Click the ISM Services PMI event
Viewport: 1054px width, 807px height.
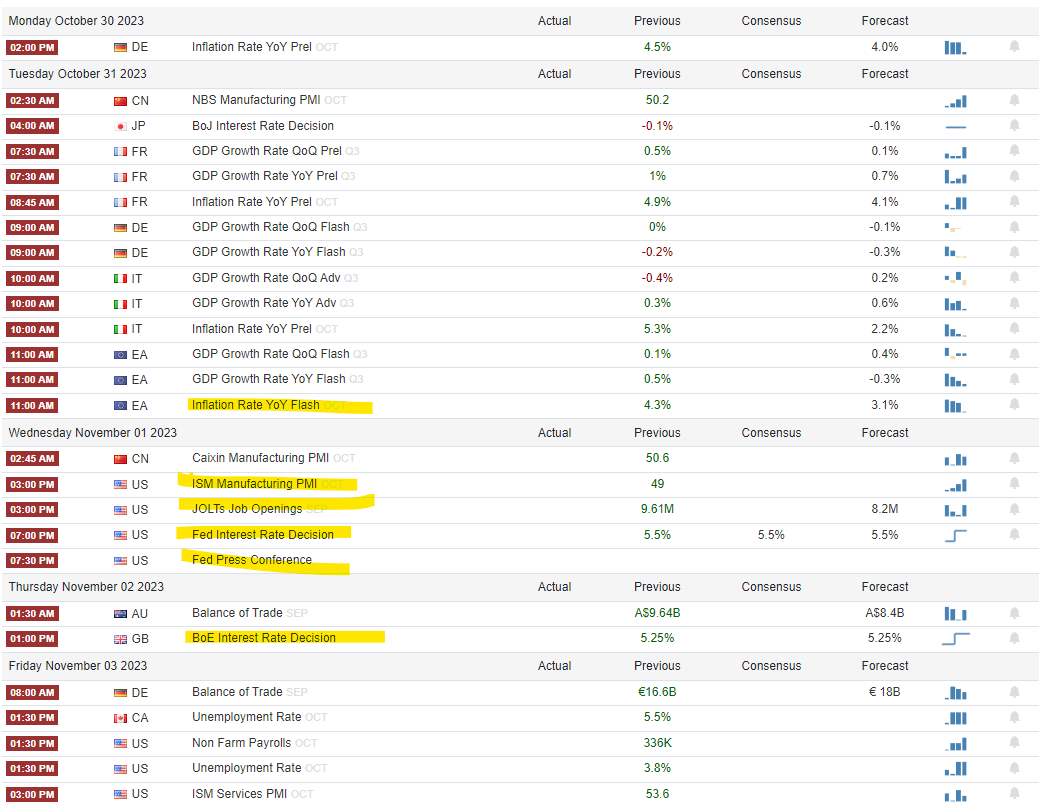[x=239, y=794]
